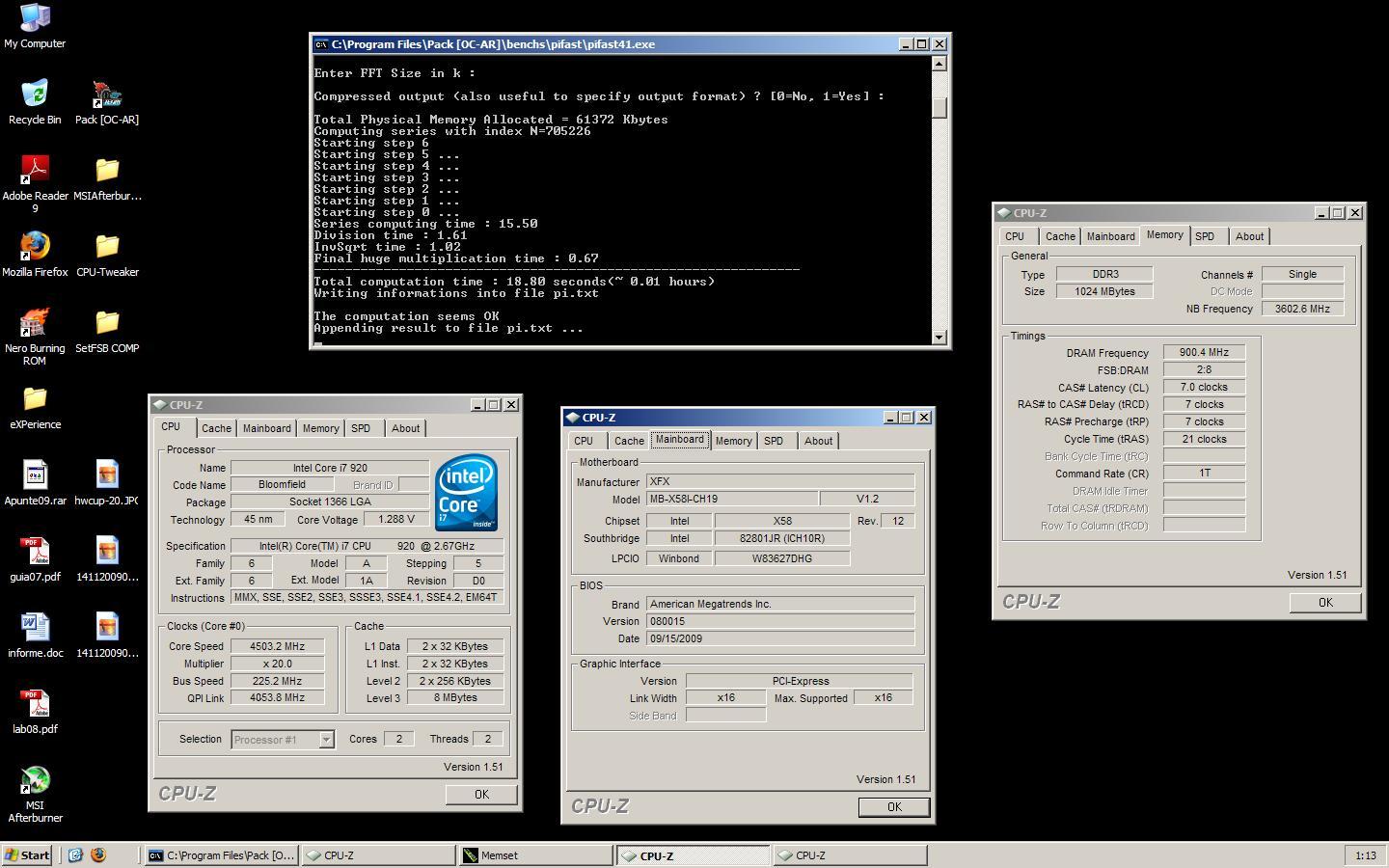Click the motherboard model MB-X58I-CH19 field
The width and height of the screenshot is (1389, 868).
[731, 500]
